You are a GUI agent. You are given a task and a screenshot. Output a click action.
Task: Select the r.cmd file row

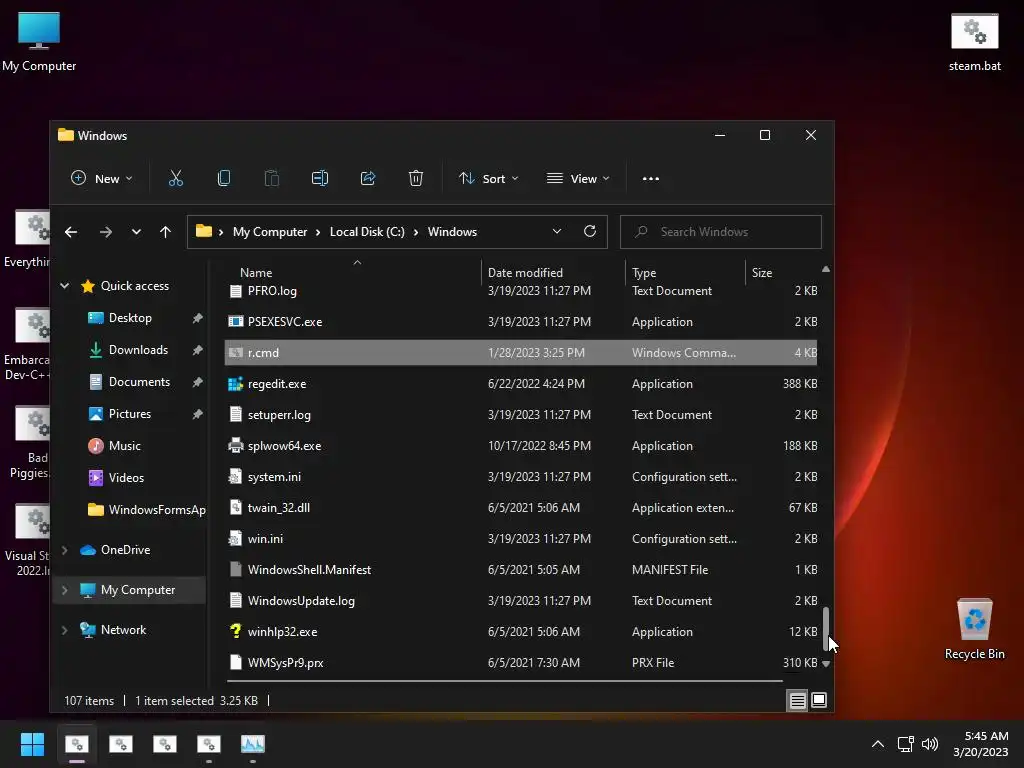520,353
